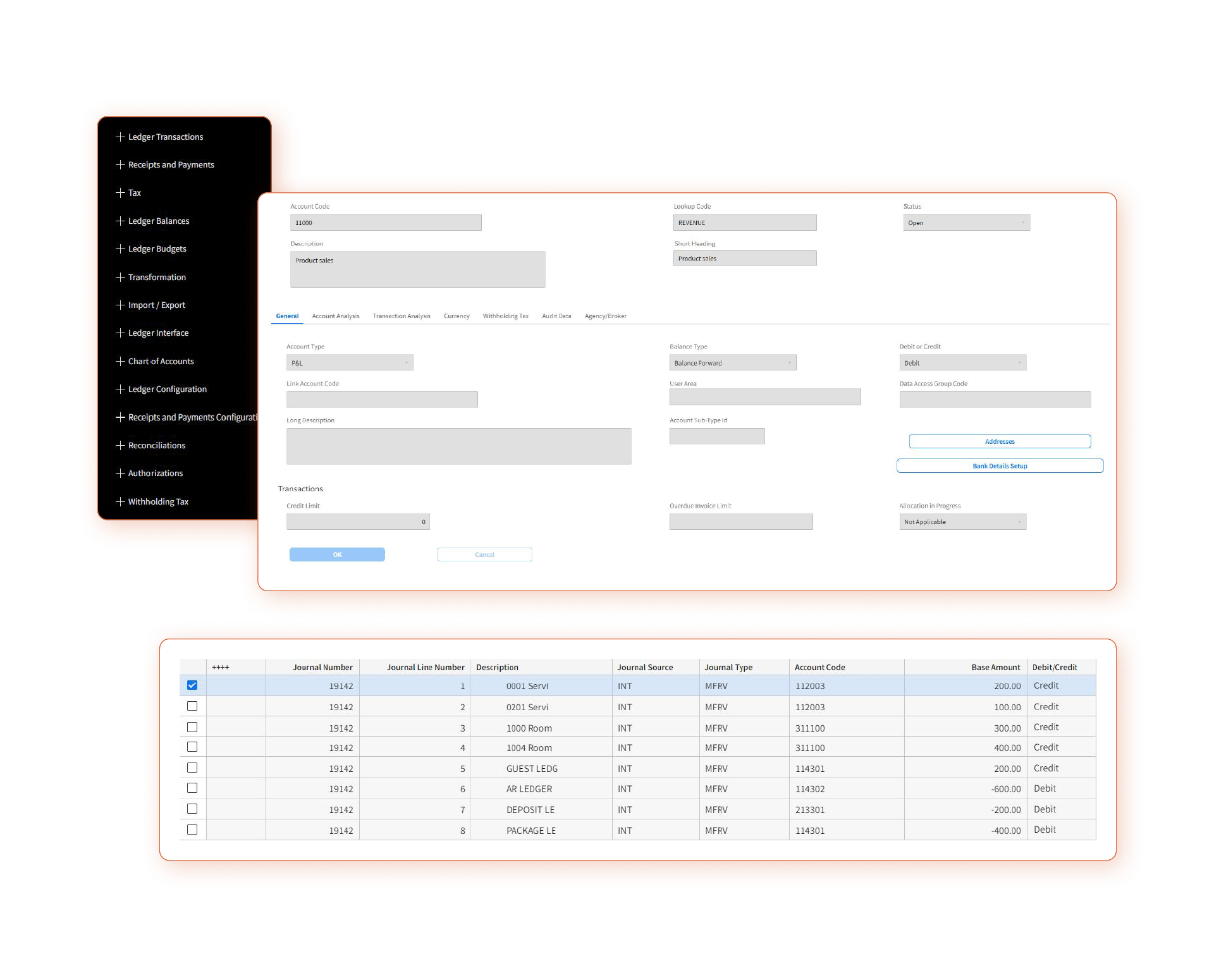Open the Balance Type dropdown

click(733, 363)
